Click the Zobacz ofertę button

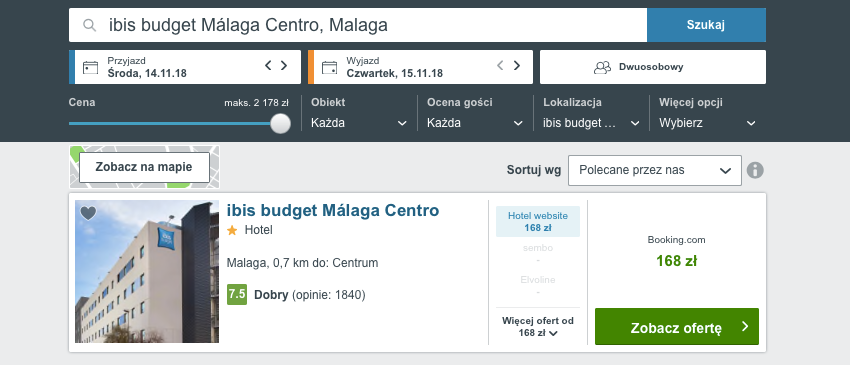[677, 326]
